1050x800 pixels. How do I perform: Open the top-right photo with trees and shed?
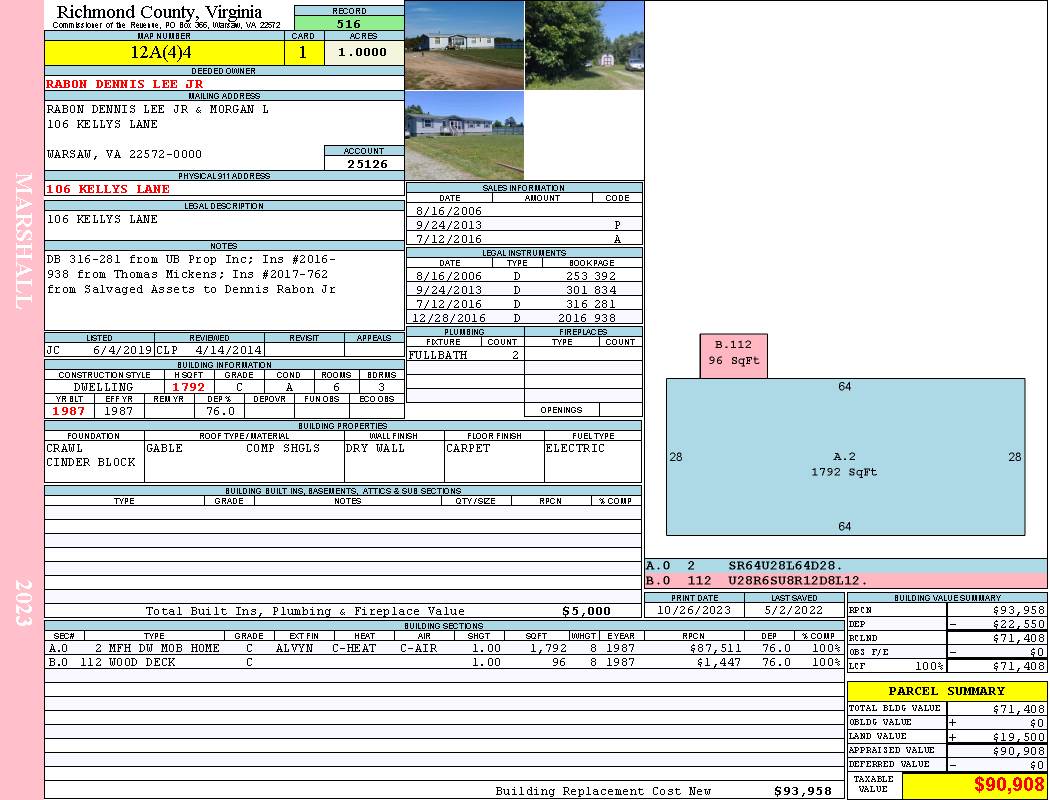583,45
